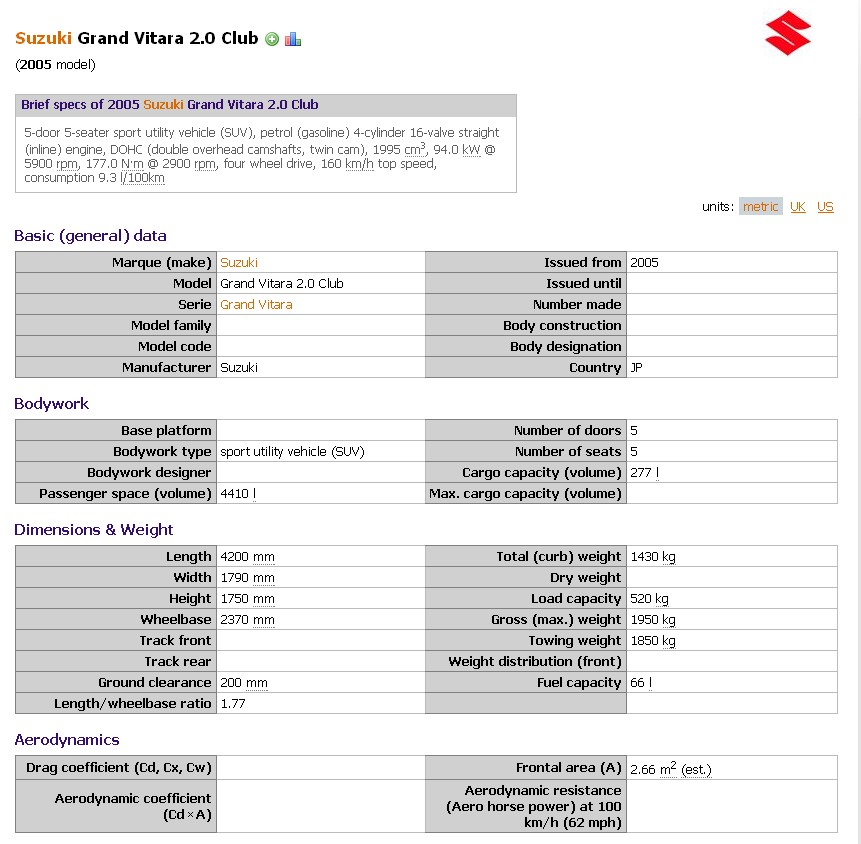Open Suzuki link in Brief specs header

point(163,104)
